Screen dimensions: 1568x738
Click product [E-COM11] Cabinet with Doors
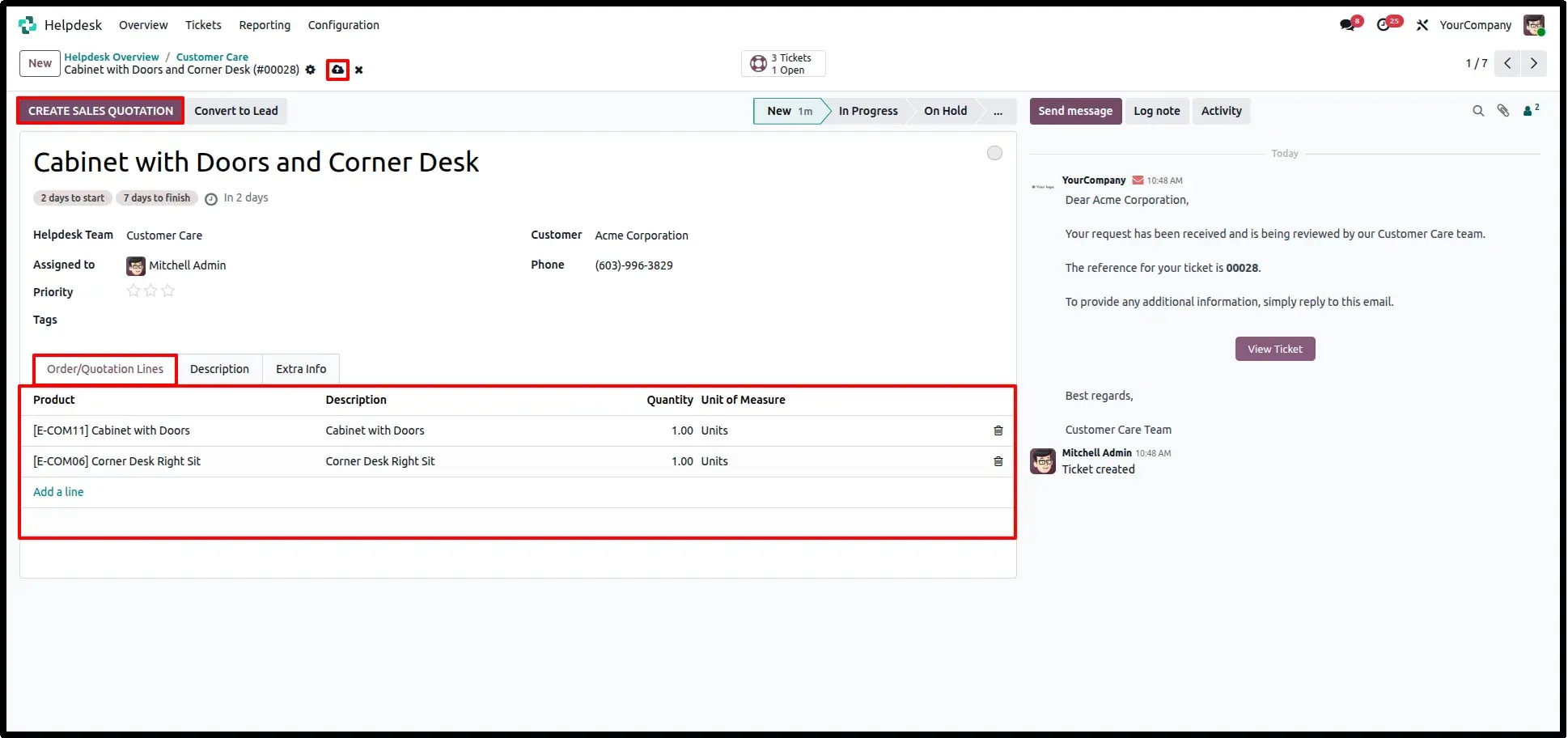click(112, 430)
